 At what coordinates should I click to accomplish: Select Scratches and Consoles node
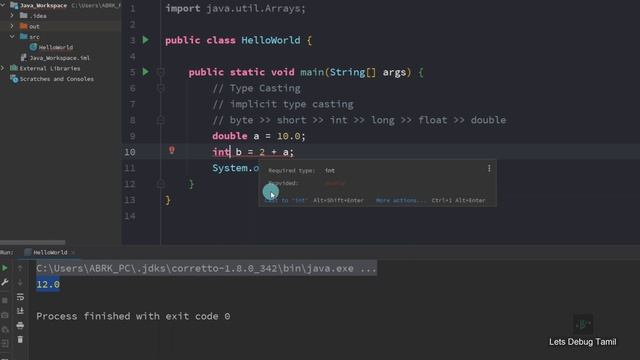coord(57,79)
